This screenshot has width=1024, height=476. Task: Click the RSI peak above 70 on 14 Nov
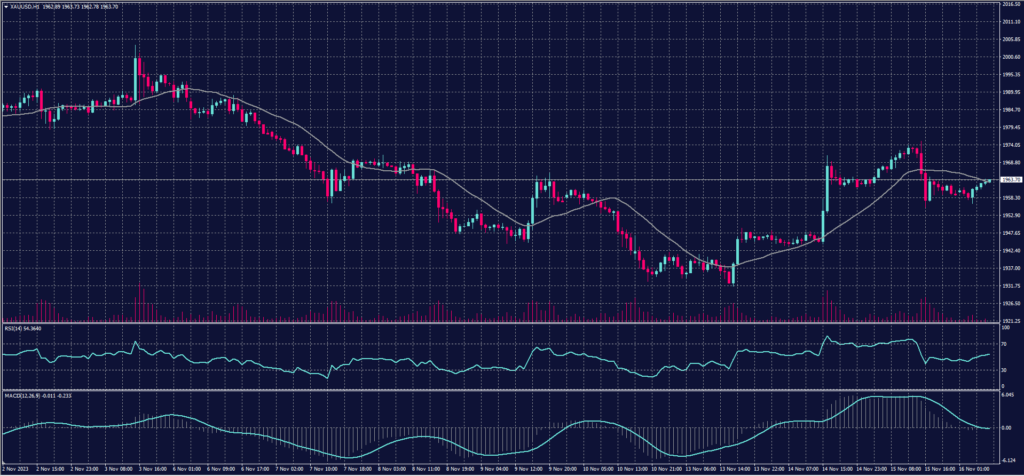click(x=826, y=338)
